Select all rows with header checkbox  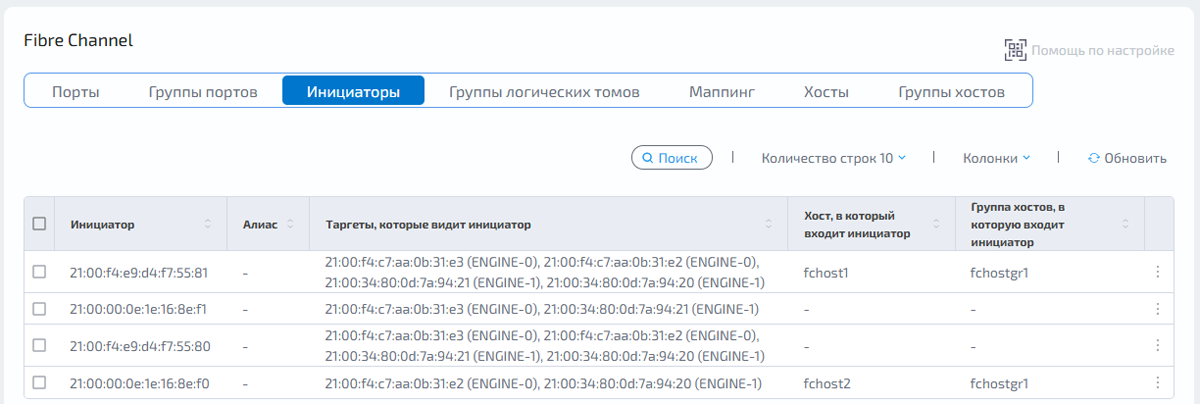(x=40, y=224)
